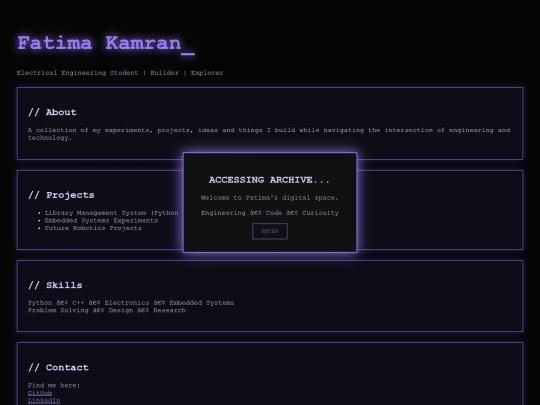
Task: Click 'Welcome to Fatima's digital space.' text
Action: pos(269,198)
